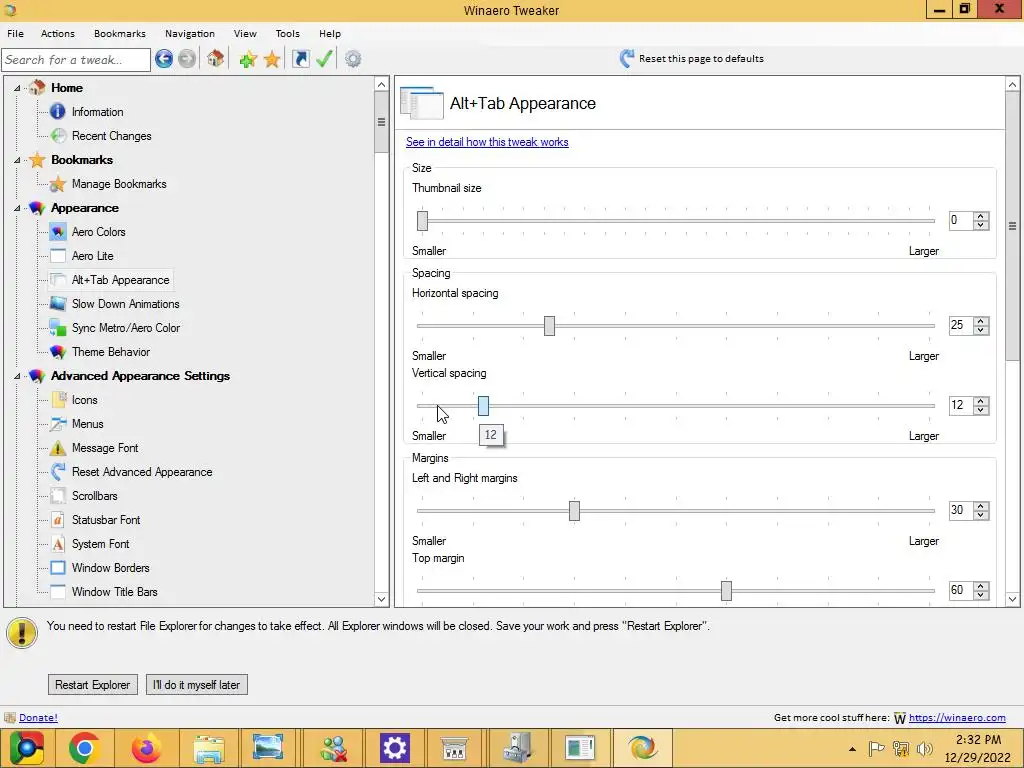
Task: Open Slow Down Animations tweak
Action: coord(125,304)
